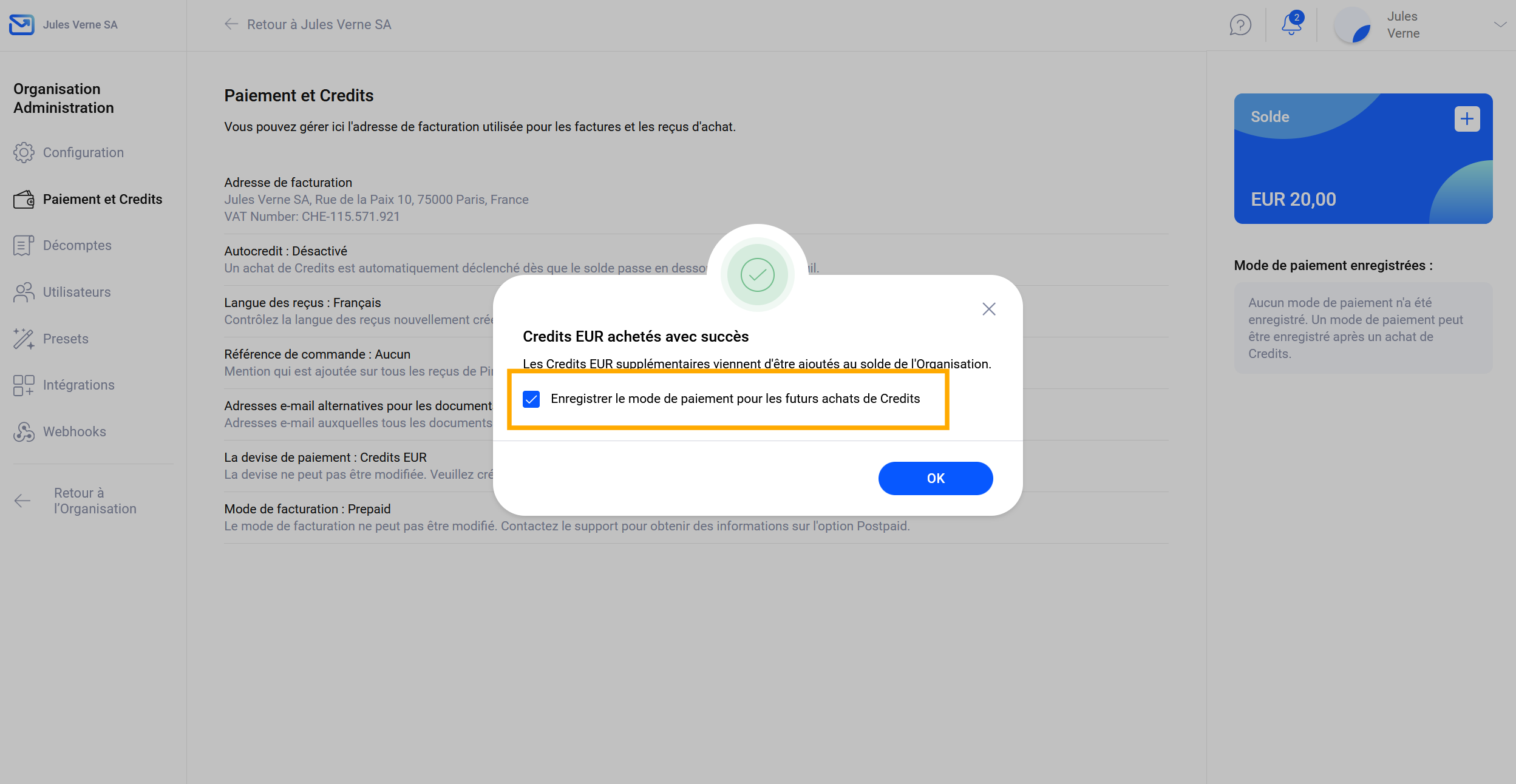
Task: Click the Jules Verne SA logo
Action: tap(22, 24)
